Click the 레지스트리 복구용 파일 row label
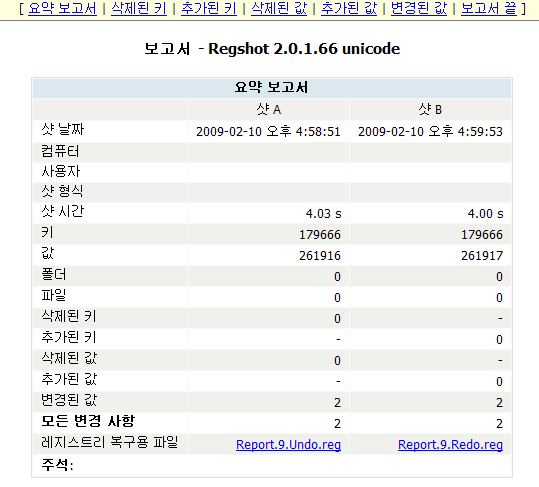This screenshot has height=487, width=539. 110,442
